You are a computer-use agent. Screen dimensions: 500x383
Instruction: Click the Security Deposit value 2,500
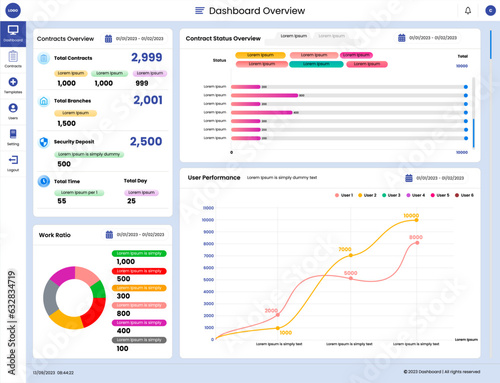click(x=146, y=141)
